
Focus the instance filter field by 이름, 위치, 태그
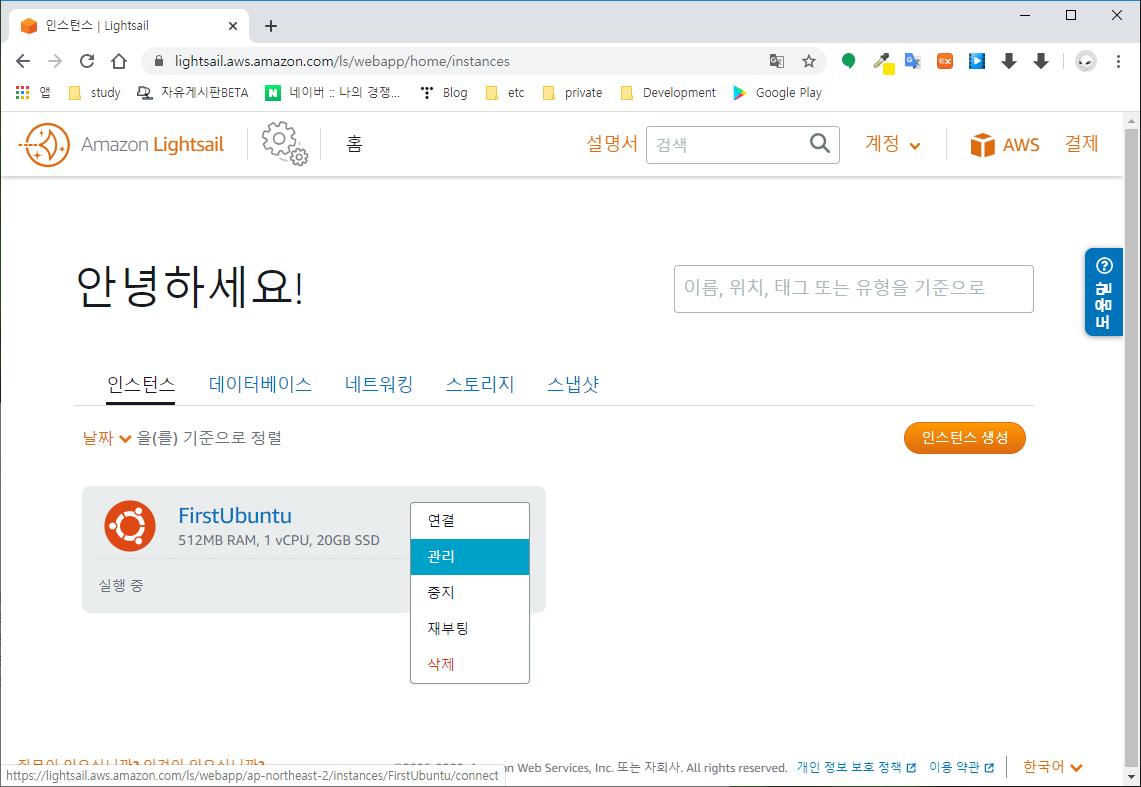click(854, 289)
